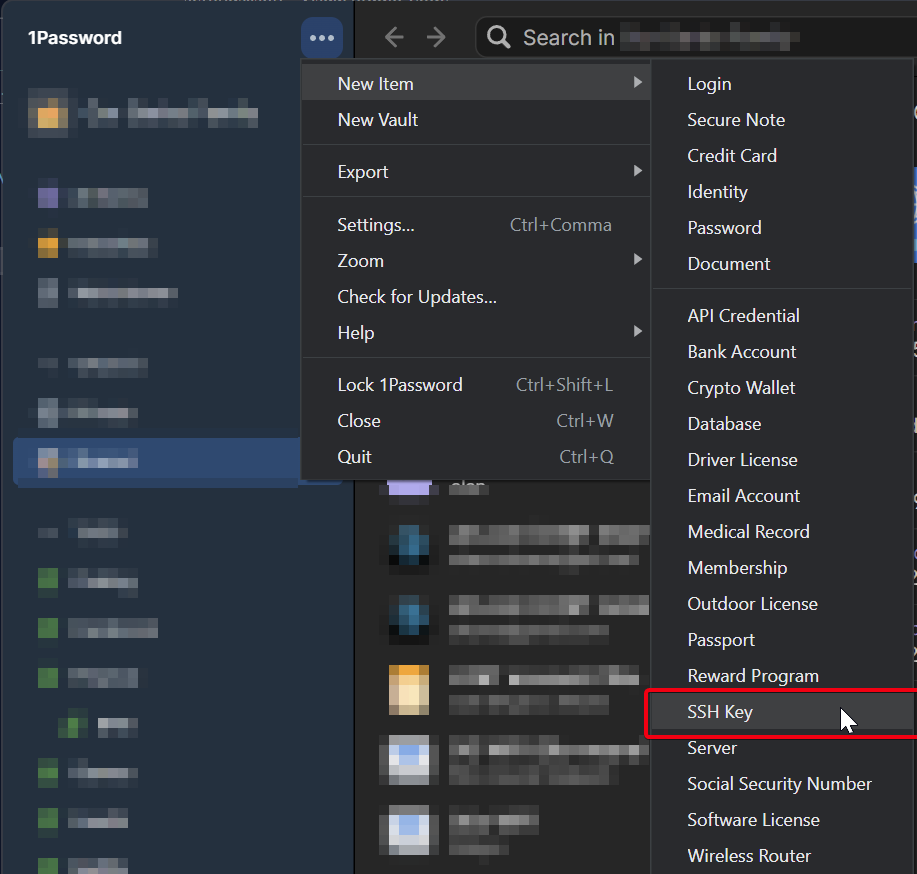
Task: Select Secure Note item type
Action: click(x=736, y=120)
